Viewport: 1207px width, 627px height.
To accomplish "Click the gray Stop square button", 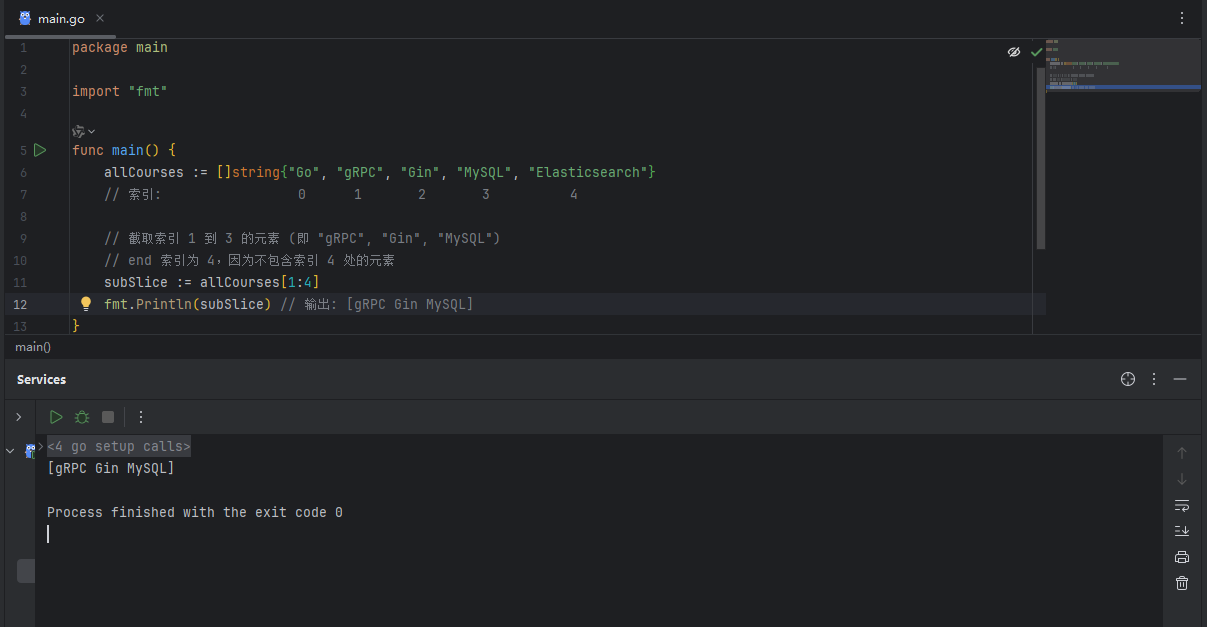I will pos(108,417).
